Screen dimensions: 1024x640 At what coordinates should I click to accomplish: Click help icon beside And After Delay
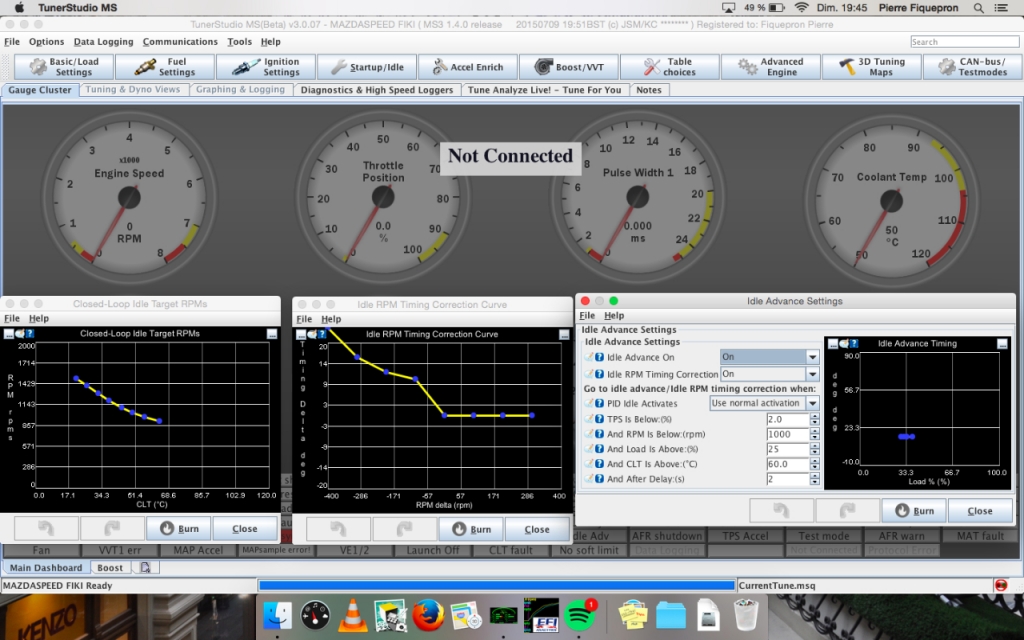(599, 479)
